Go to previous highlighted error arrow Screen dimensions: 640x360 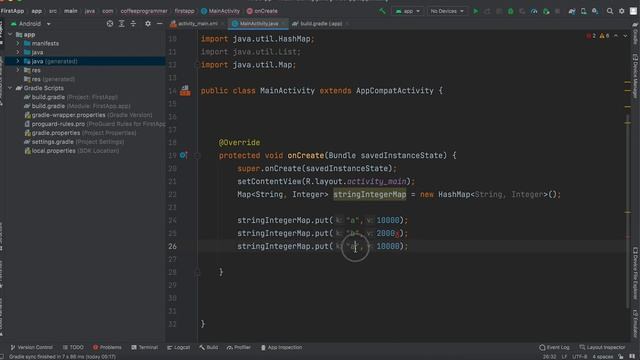tap(616, 36)
